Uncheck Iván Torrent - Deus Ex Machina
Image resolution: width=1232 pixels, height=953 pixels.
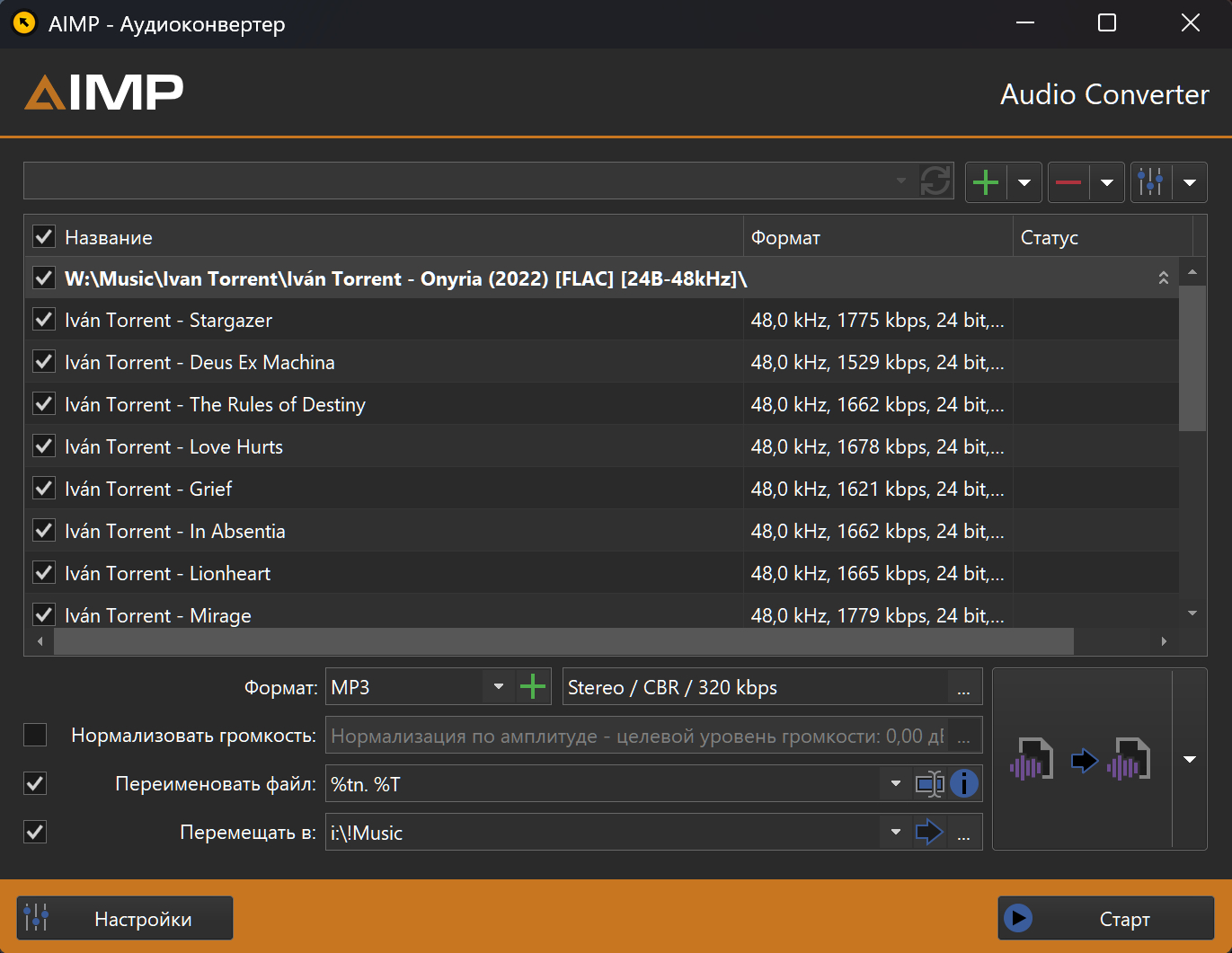point(44,361)
